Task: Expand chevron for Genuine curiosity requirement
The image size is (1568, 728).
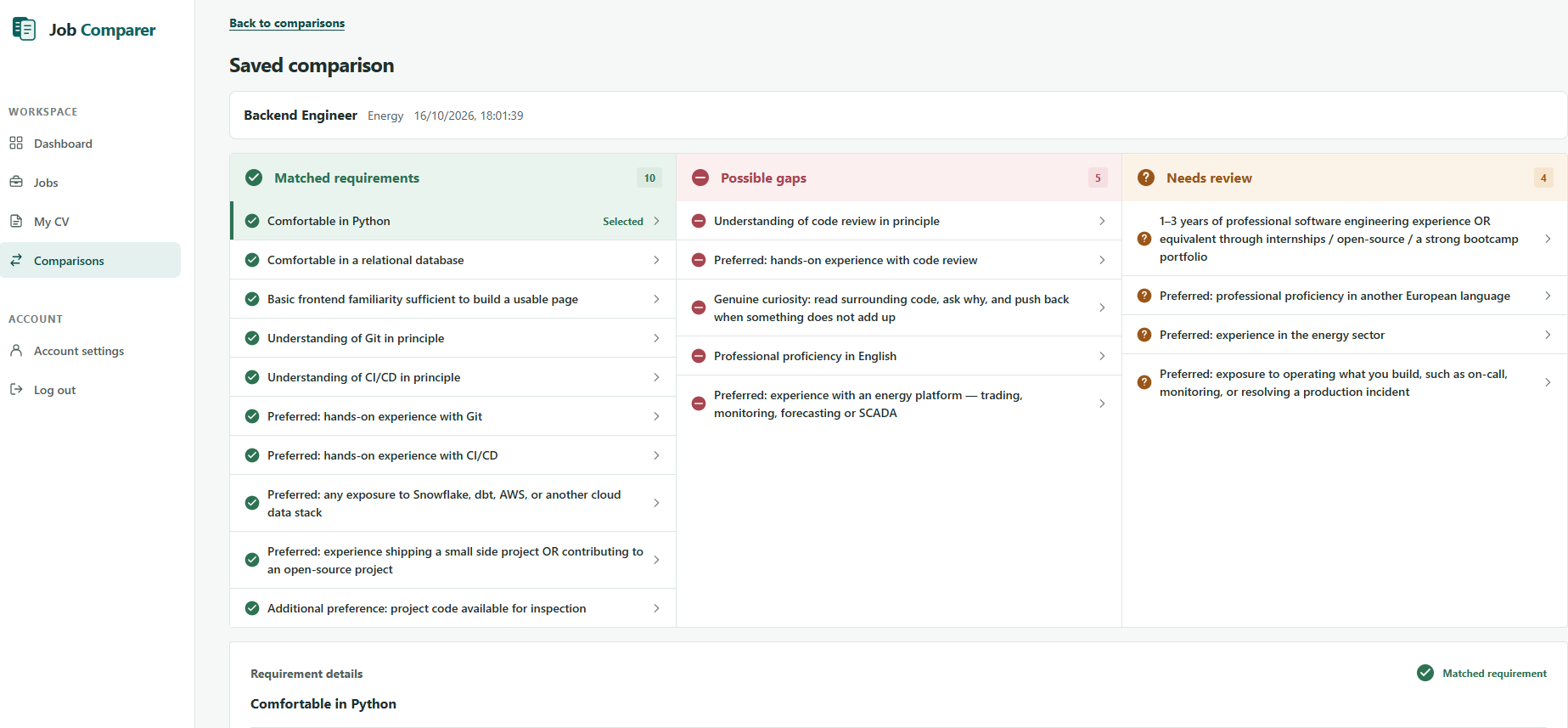Action: click(x=1102, y=308)
